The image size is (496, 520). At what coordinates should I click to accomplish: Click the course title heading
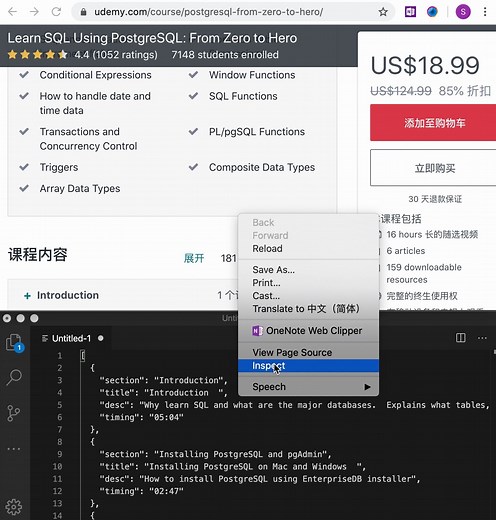(152, 38)
